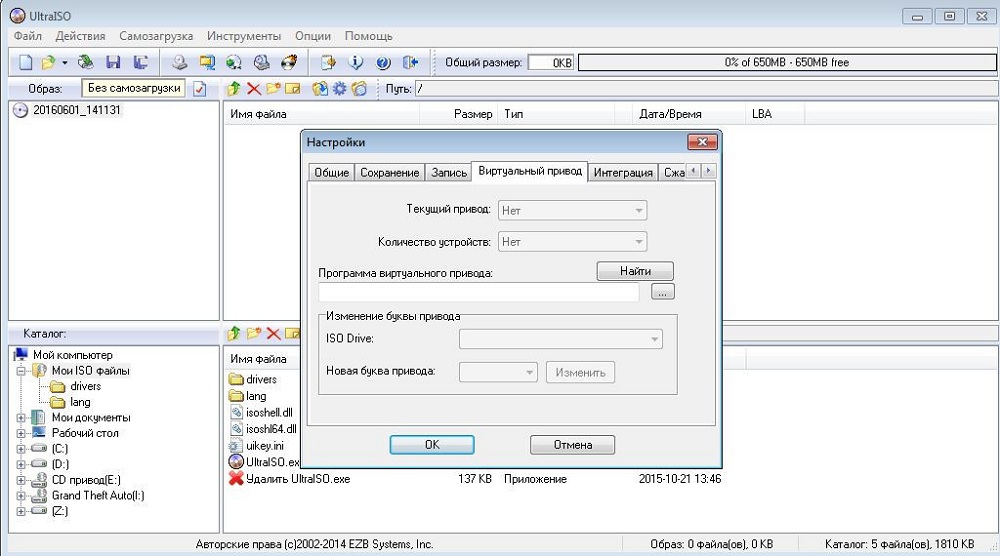Switch to the Интеграция tab
Image resolution: width=1000 pixels, height=556 pixels.
(623, 173)
